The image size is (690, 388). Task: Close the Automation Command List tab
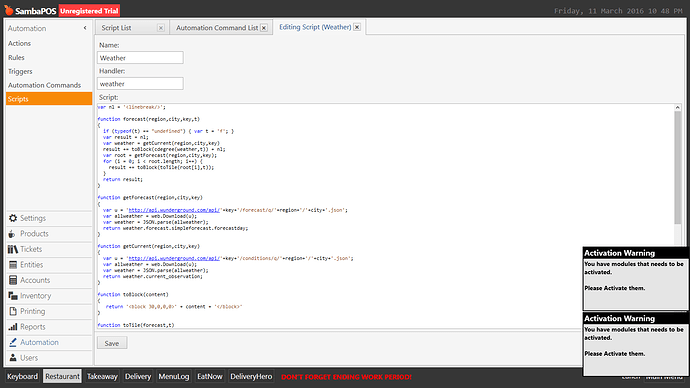264,28
